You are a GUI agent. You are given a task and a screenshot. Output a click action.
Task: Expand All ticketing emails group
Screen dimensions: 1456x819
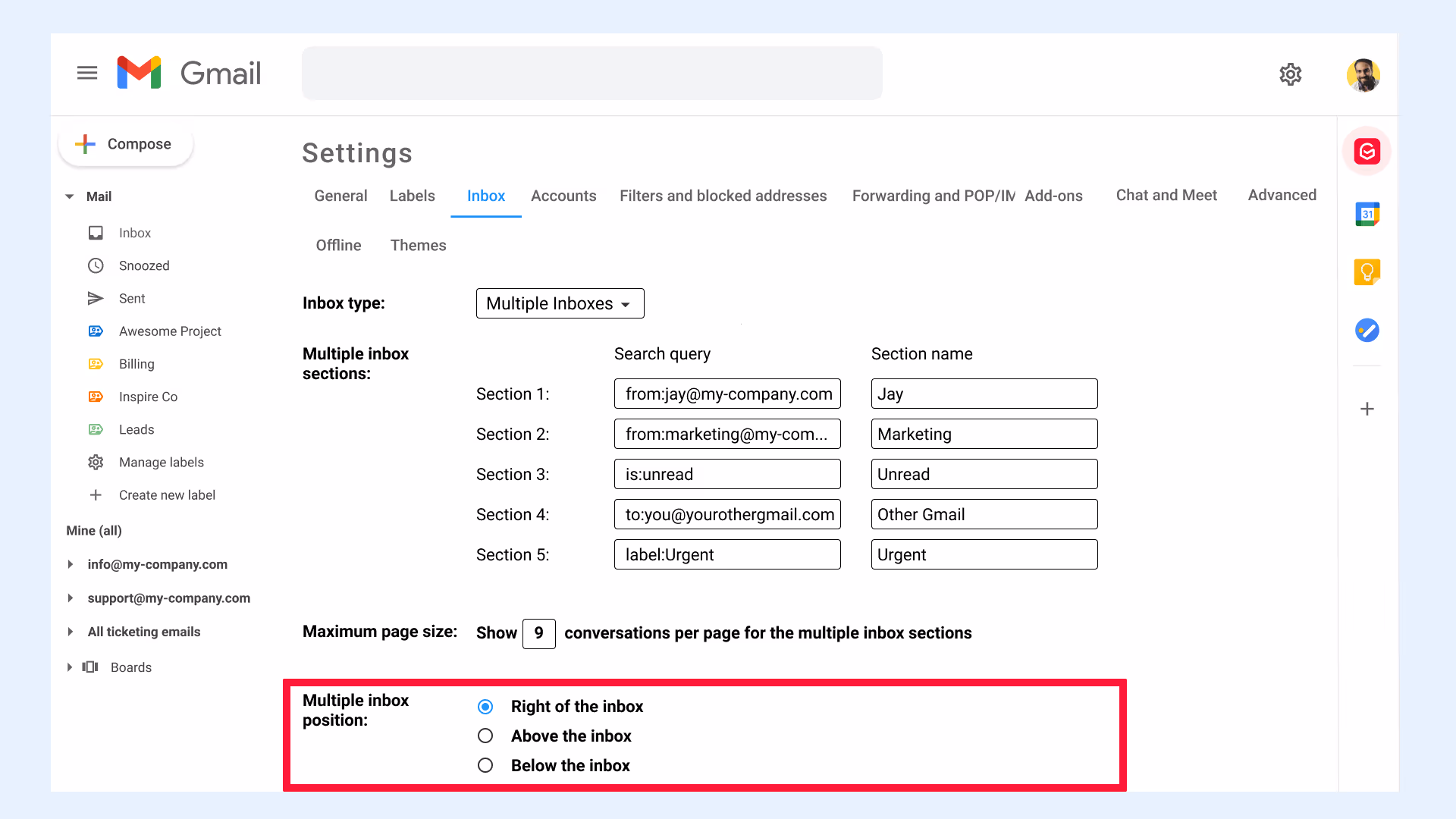pos(70,632)
